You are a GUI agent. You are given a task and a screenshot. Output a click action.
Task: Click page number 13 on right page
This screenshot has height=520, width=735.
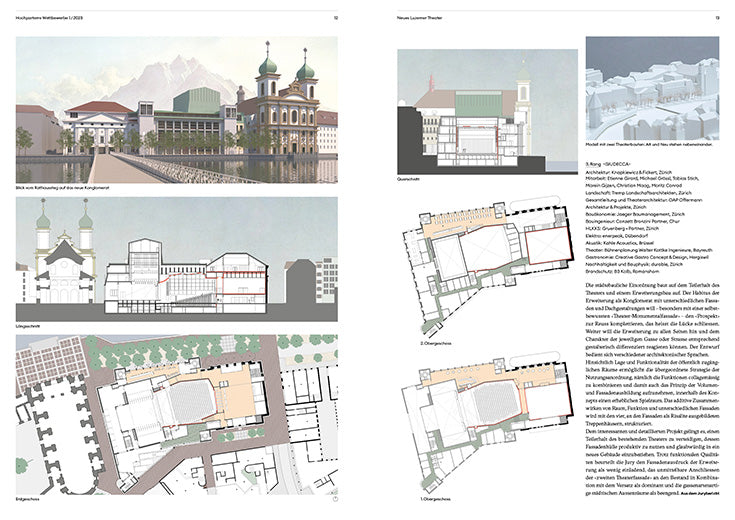point(717,18)
